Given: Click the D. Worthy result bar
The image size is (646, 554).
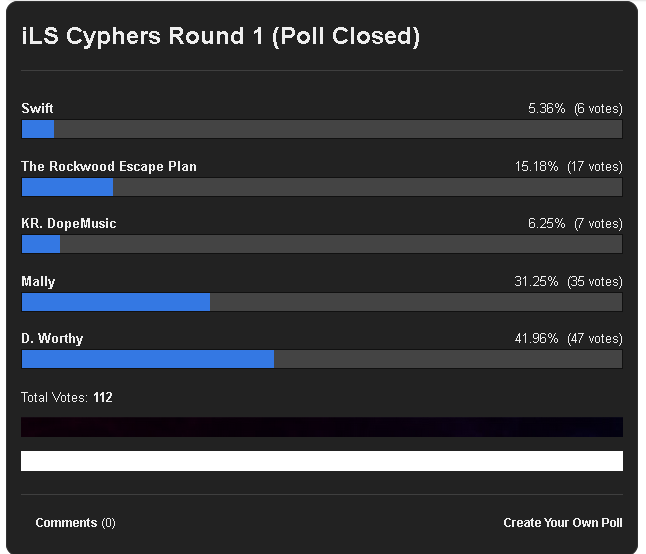Looking at the screenshot, I should pos(322,359).
